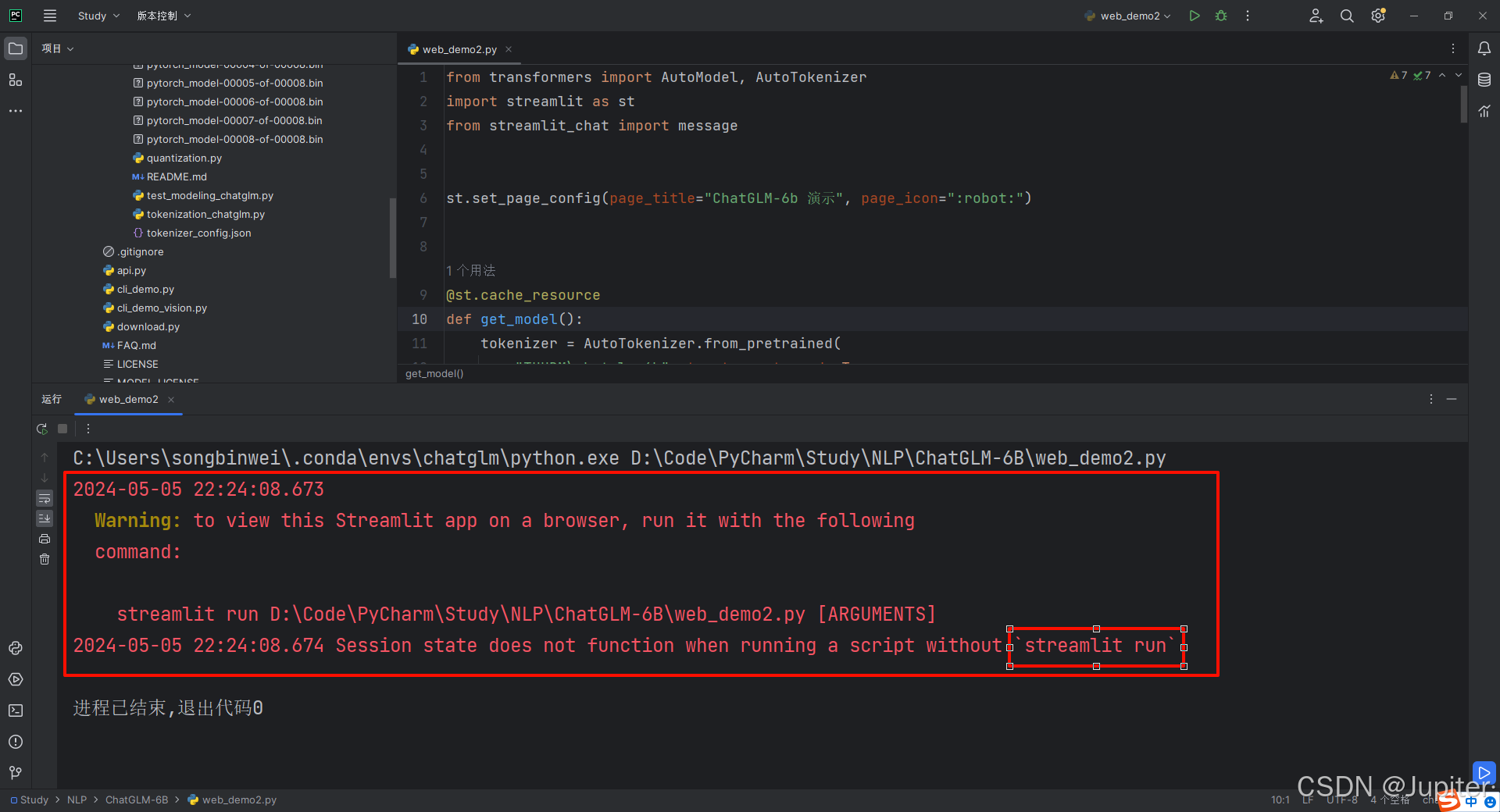The height and width of the screenshot is (812, 1500).
Task: Close the web_demo2 Run tab
Action: coord(171,400)
